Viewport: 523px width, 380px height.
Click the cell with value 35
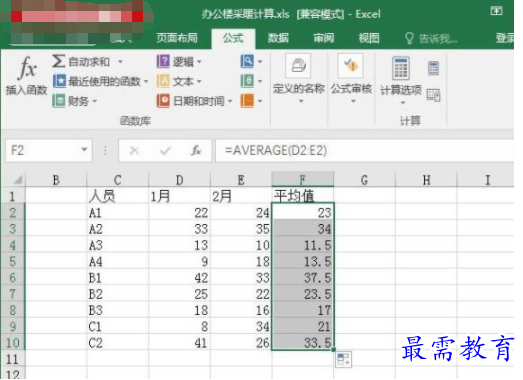point(241,229)
